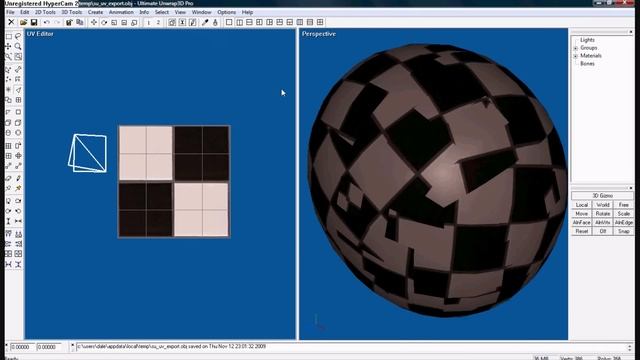Select Groups label in the scene tree

pos(589,48)
